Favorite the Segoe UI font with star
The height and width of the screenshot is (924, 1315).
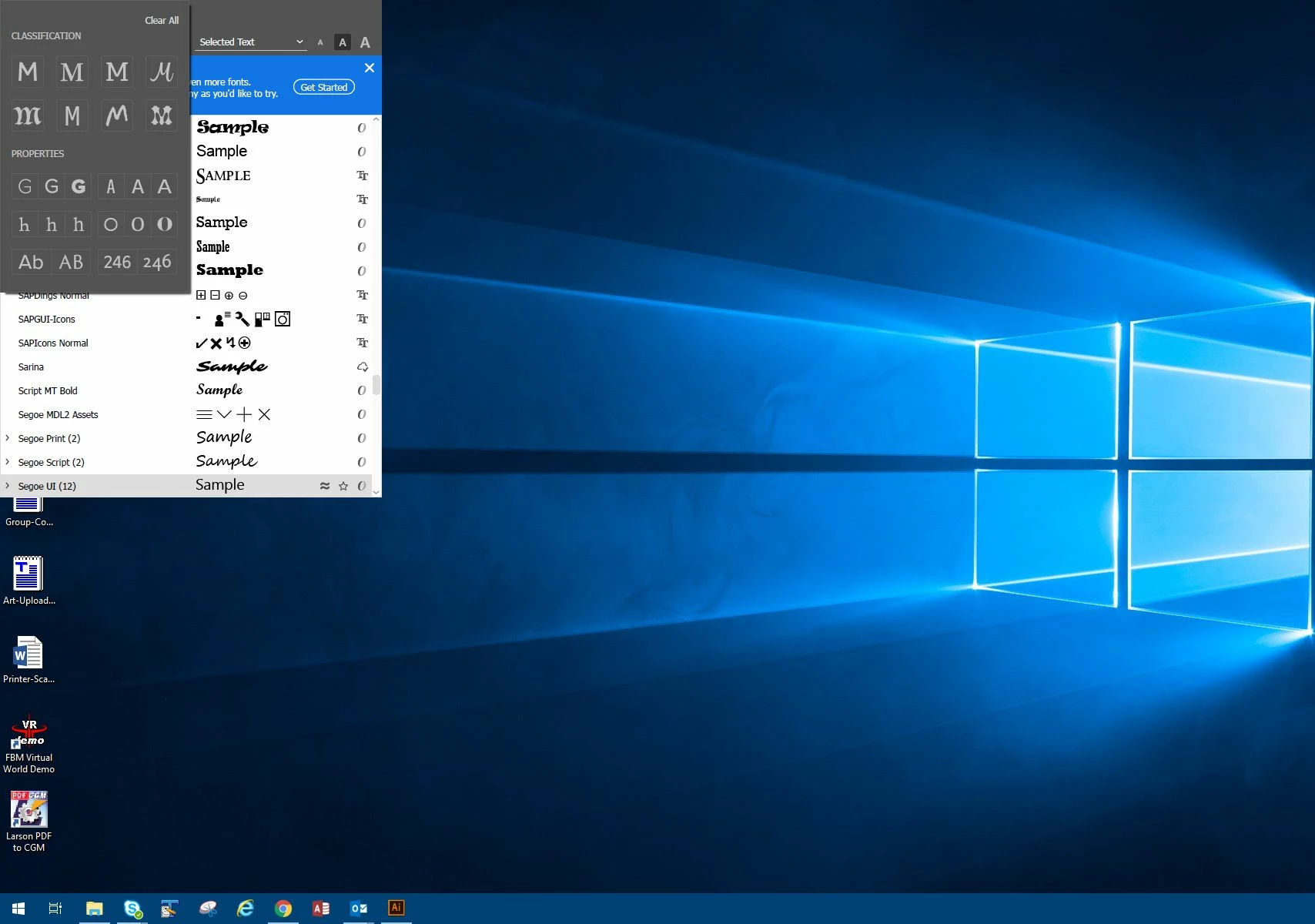[343, 486]
